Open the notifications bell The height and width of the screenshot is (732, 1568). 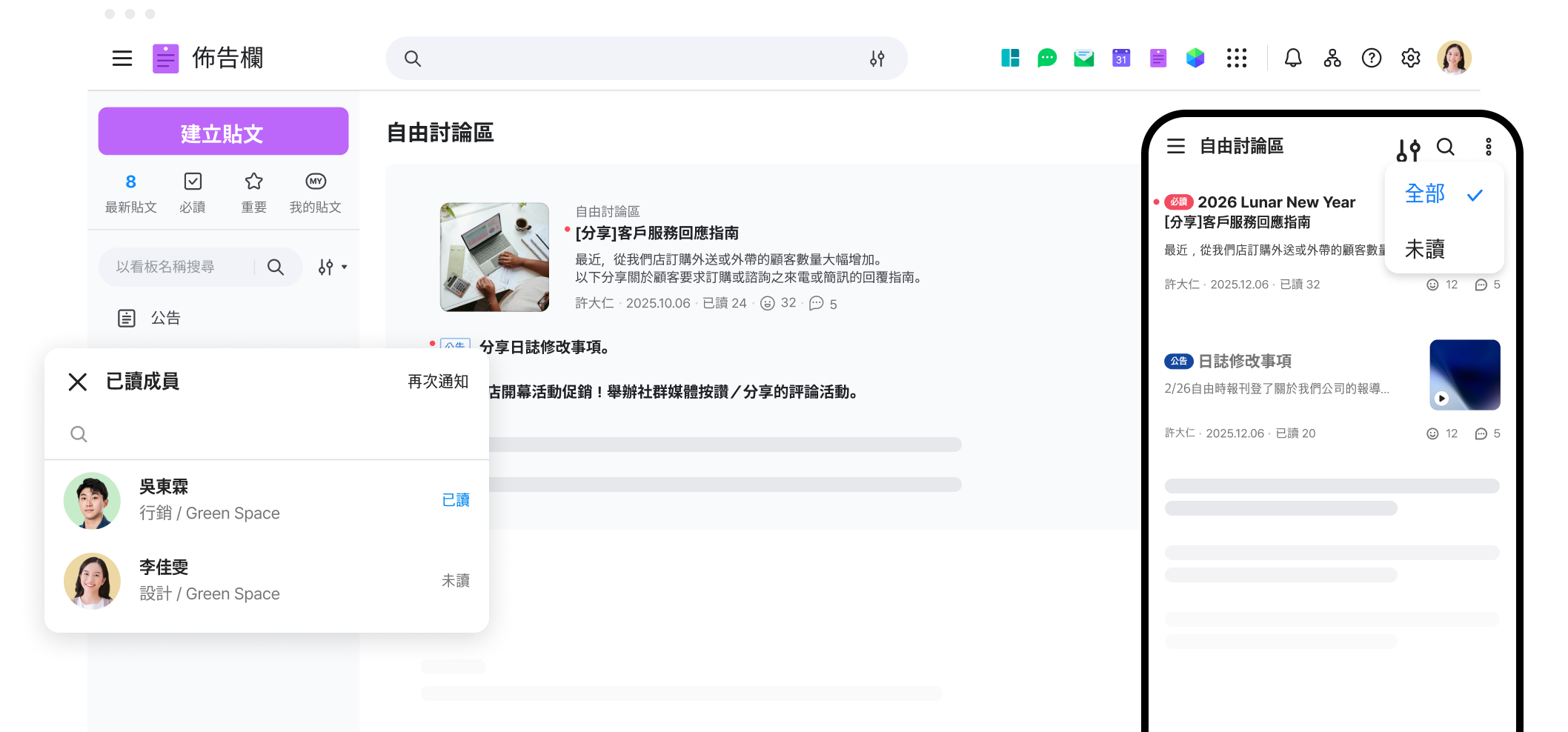[1292, 58]
